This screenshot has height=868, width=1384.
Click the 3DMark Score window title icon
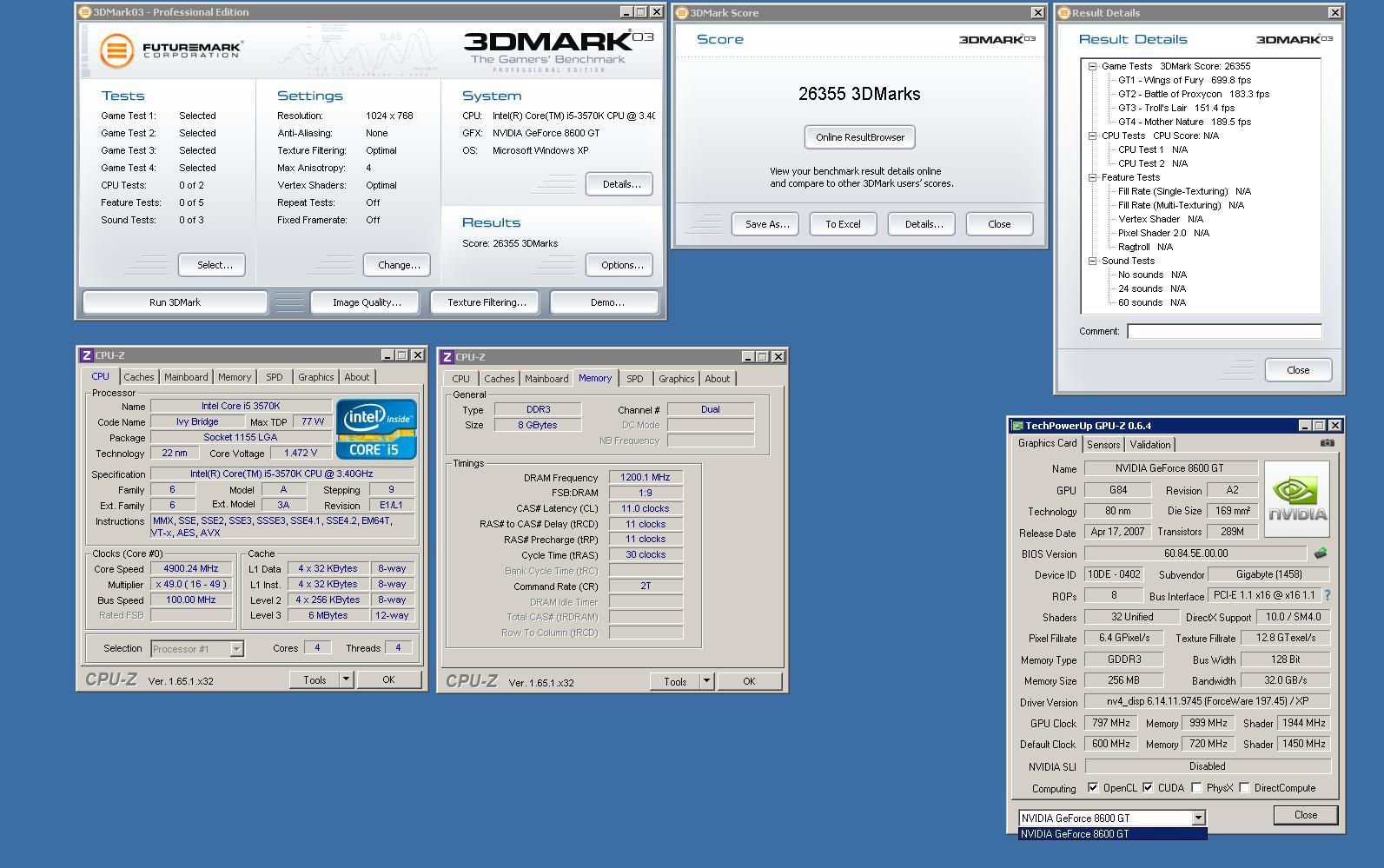point(682,13)
